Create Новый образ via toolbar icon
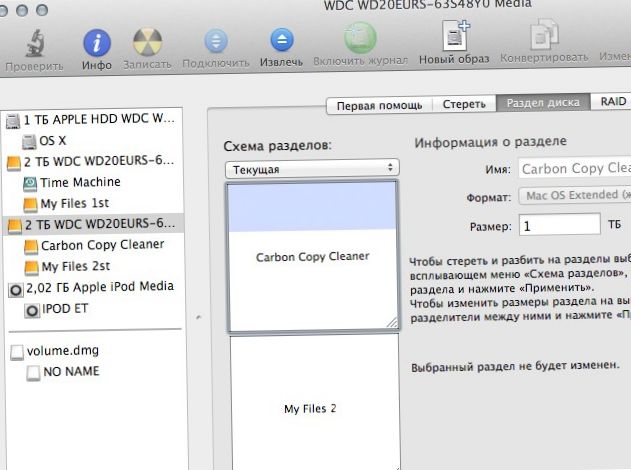631x470 pixels. [x=456, y=35]
